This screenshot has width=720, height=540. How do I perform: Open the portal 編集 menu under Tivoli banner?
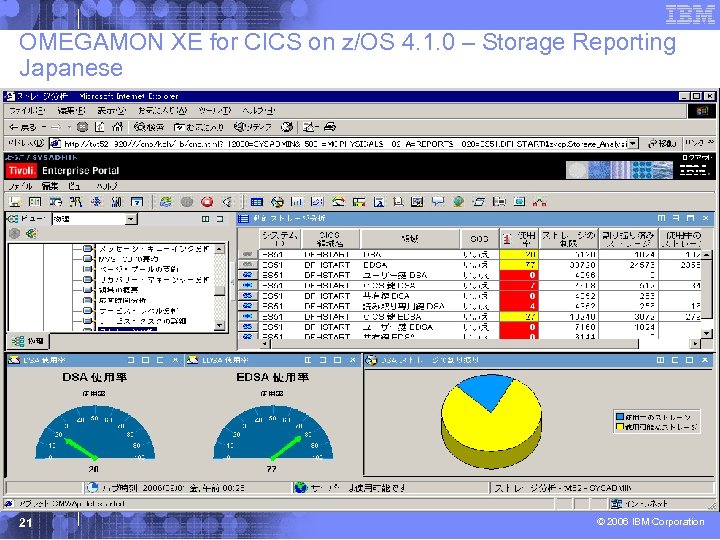point(50,186)
